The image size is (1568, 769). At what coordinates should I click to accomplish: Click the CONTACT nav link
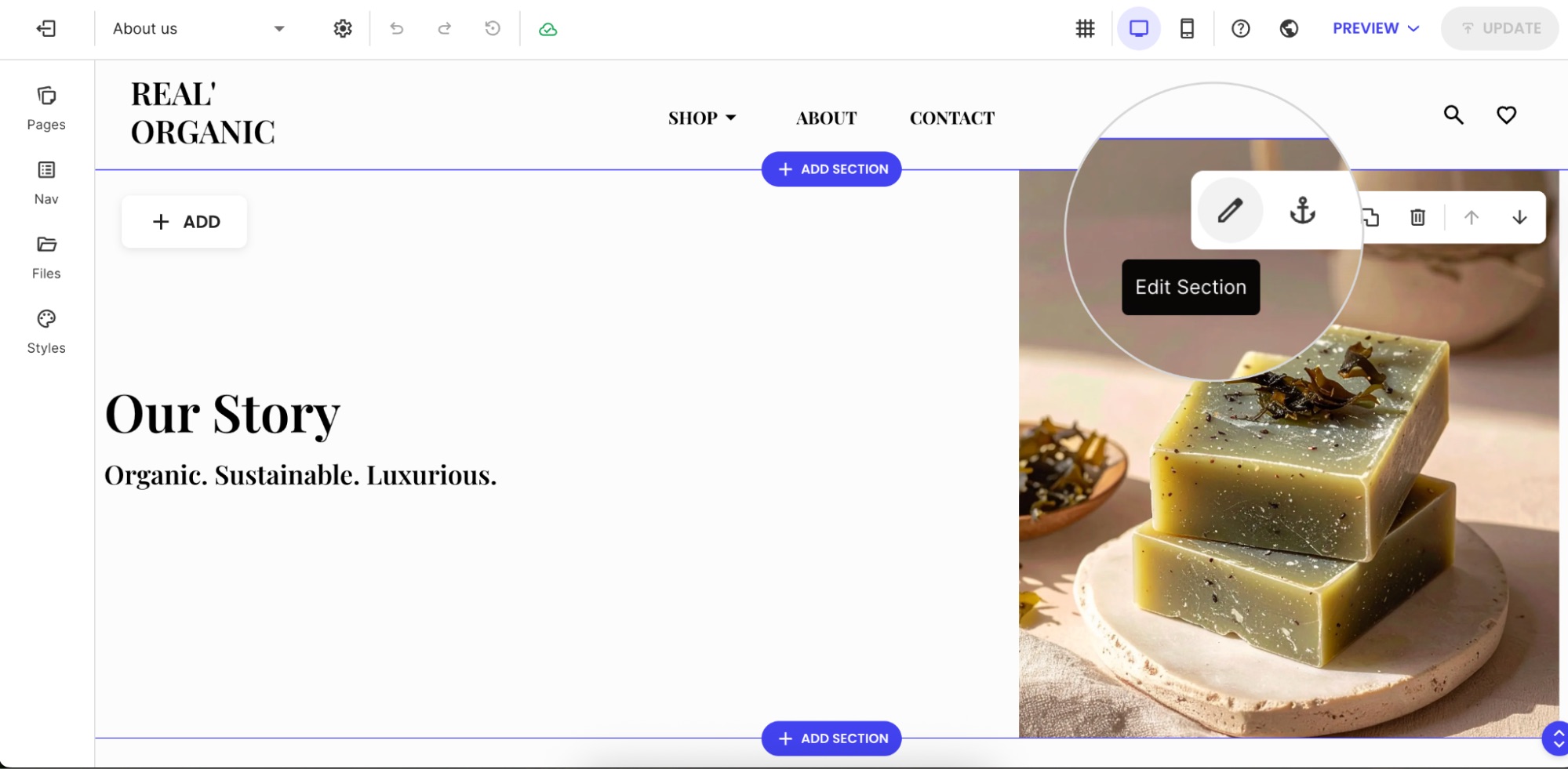951,118
